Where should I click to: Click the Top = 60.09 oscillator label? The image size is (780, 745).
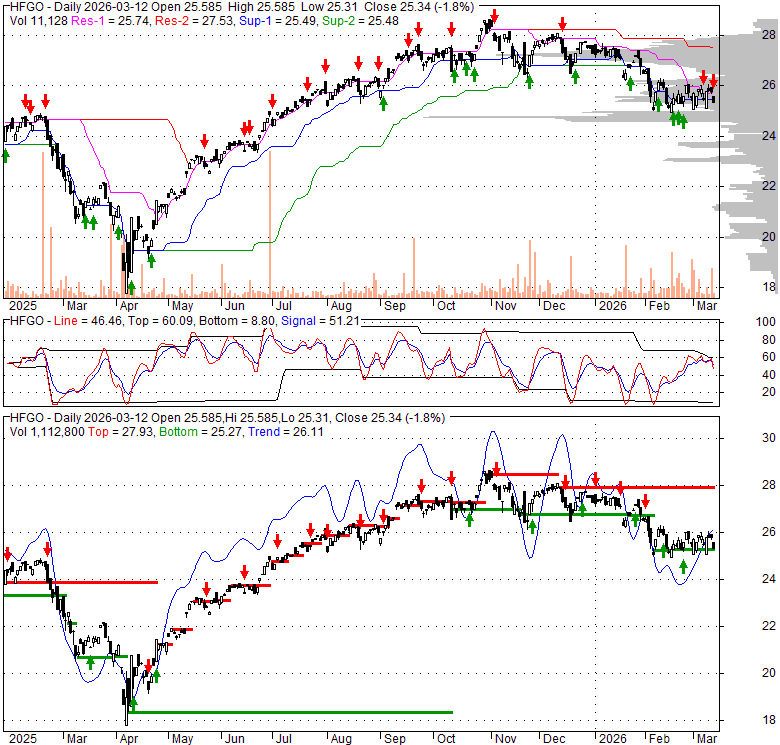(160, 321)
